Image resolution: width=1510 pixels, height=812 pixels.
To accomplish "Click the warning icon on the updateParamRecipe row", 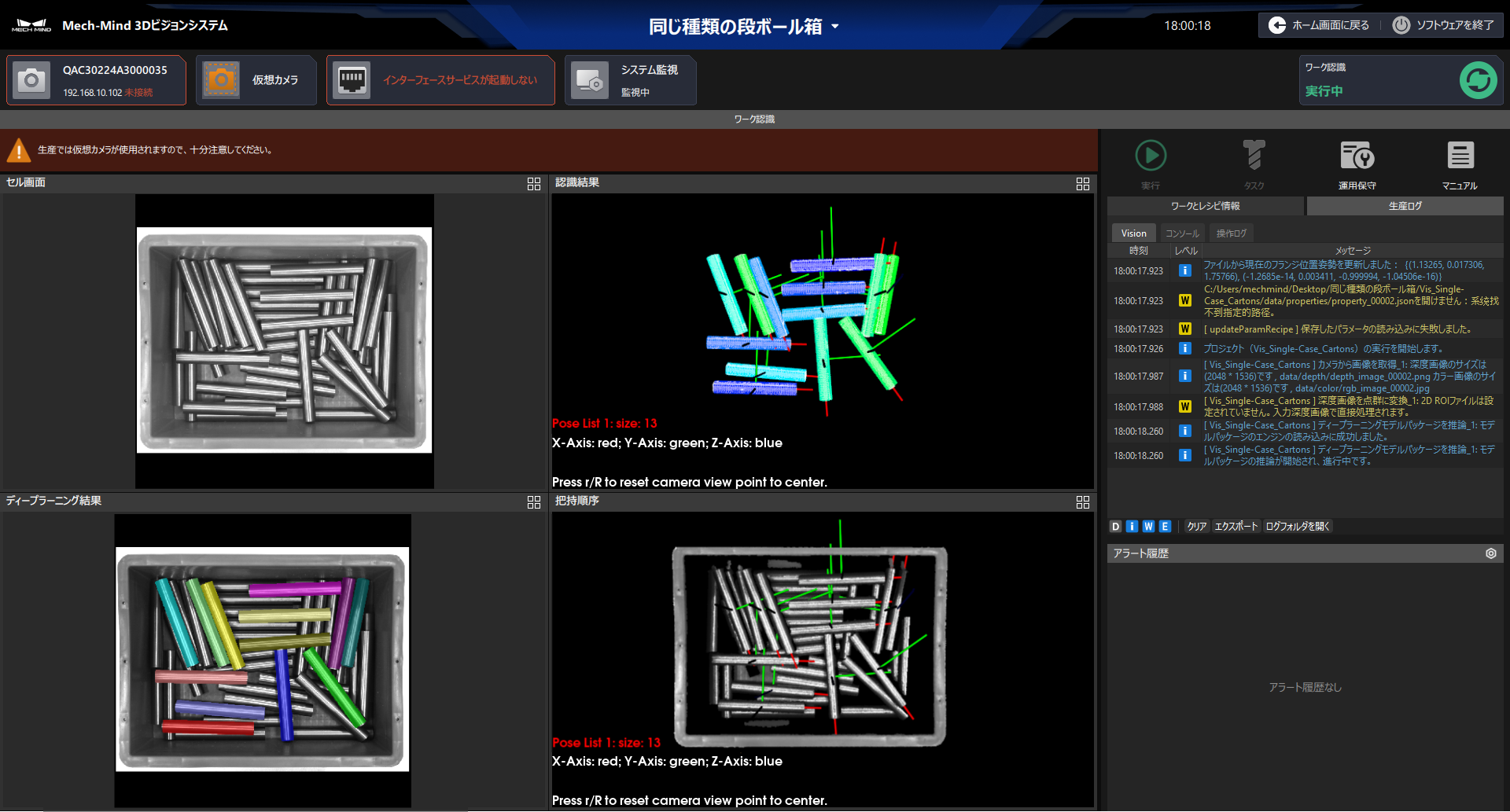I will [1185, 329].
